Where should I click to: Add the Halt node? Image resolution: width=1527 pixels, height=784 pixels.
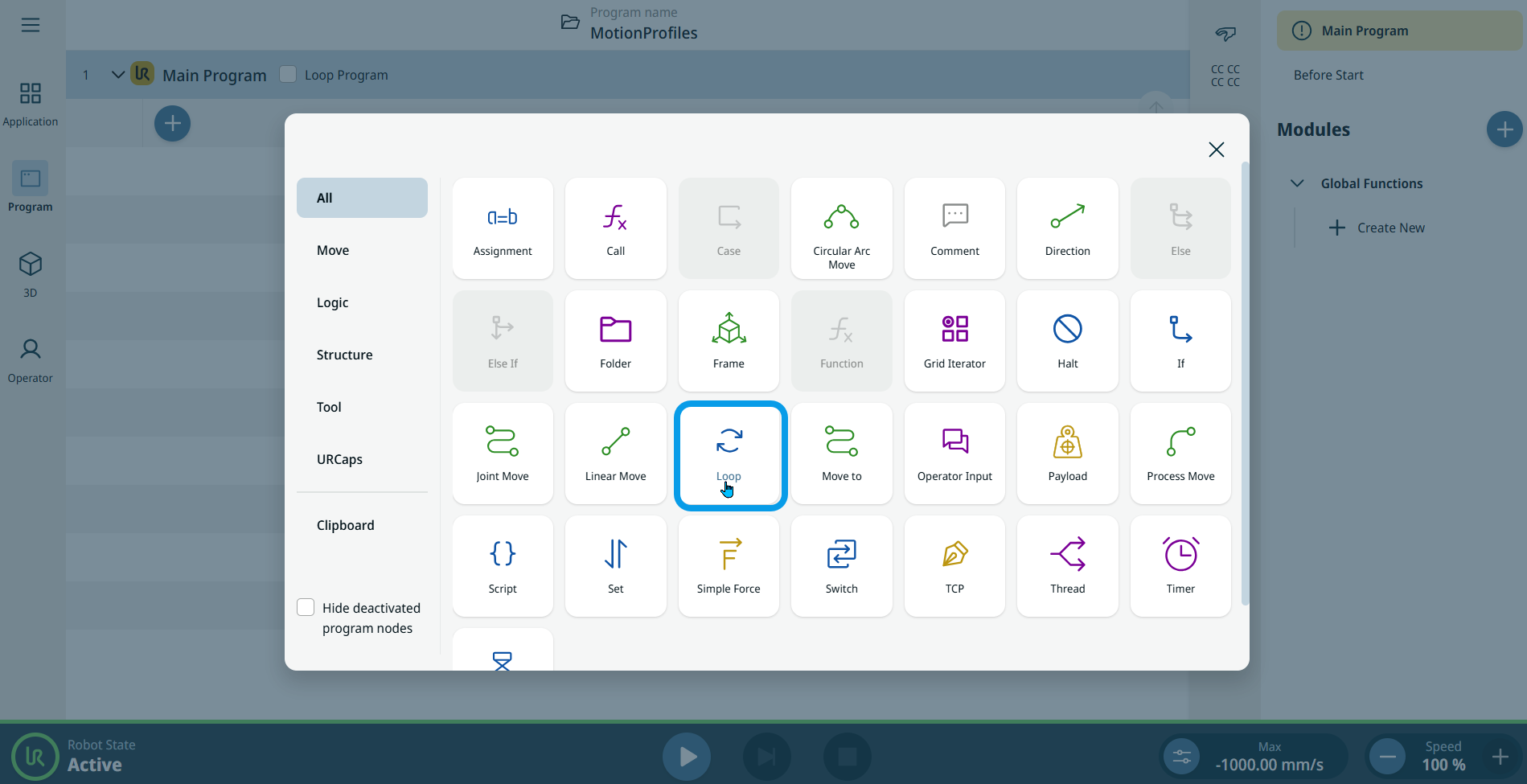pos(1067,341)
